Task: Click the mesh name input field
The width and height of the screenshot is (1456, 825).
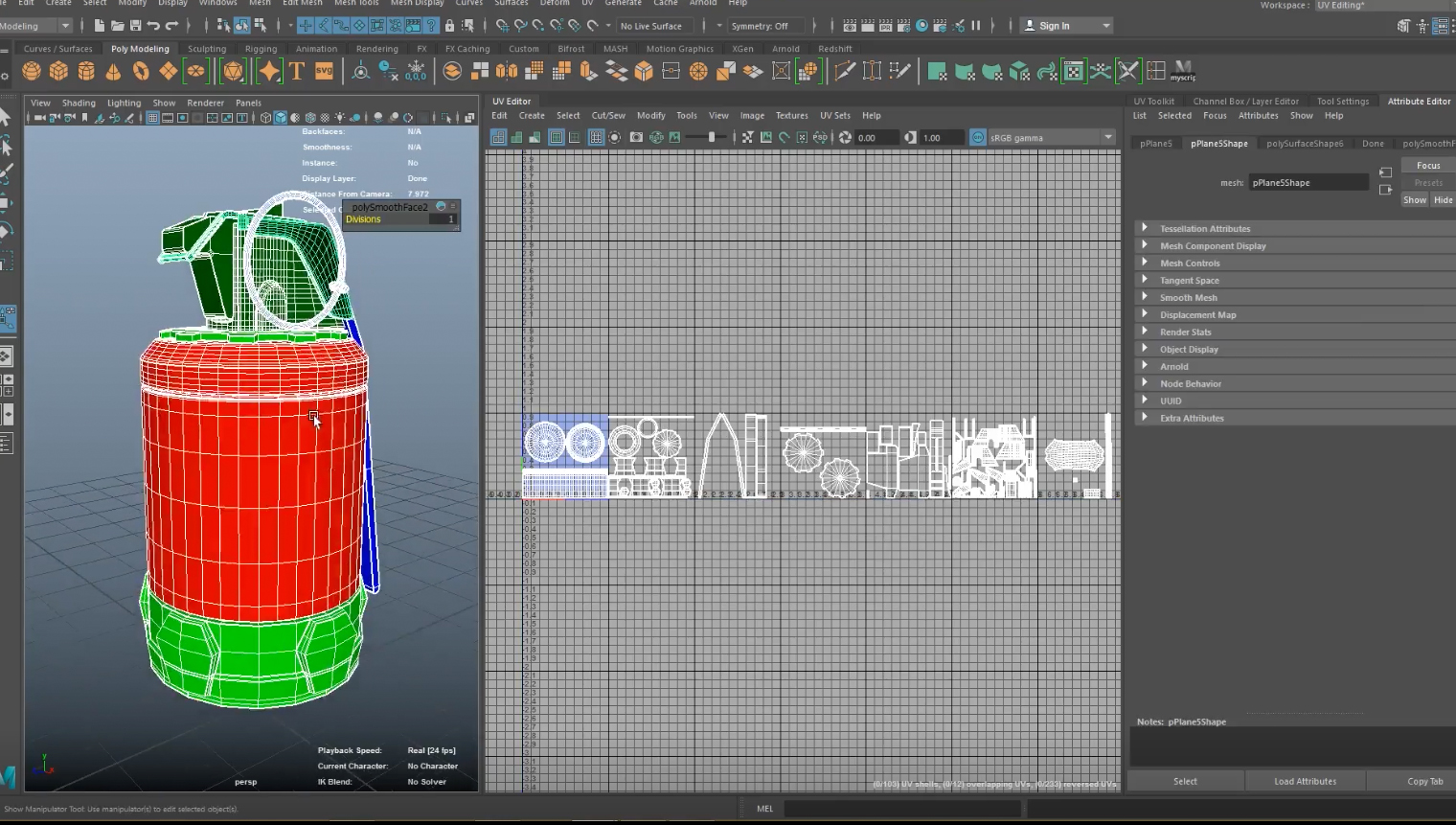Action: 1308,183
